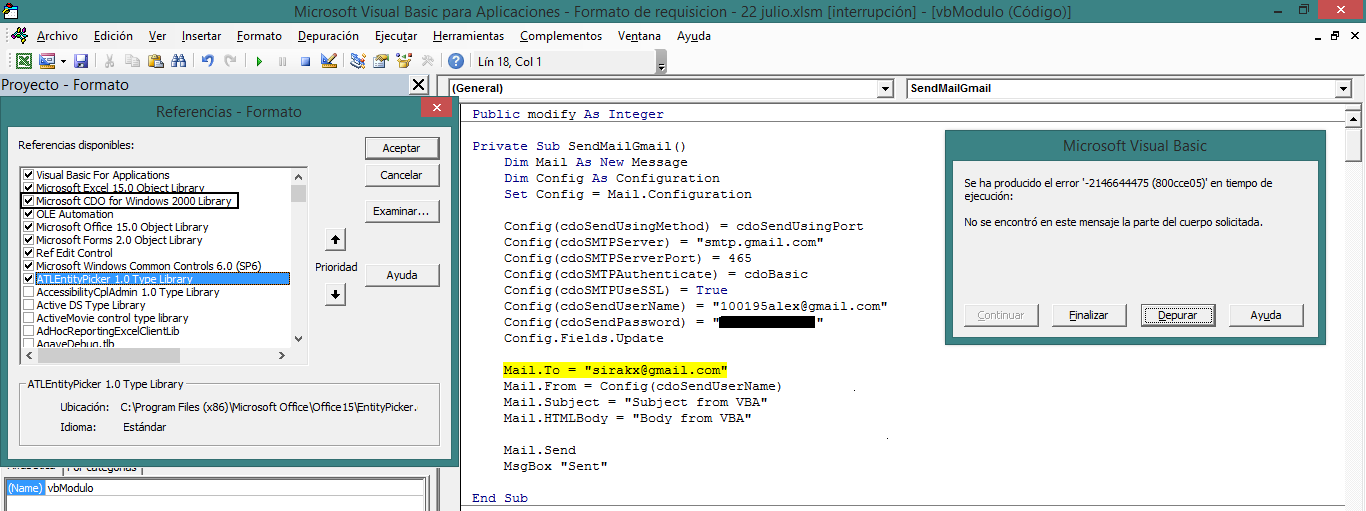Open the (General) object dropdown
The width and height of the screenshot is (1366, 511).
(884, 89)
